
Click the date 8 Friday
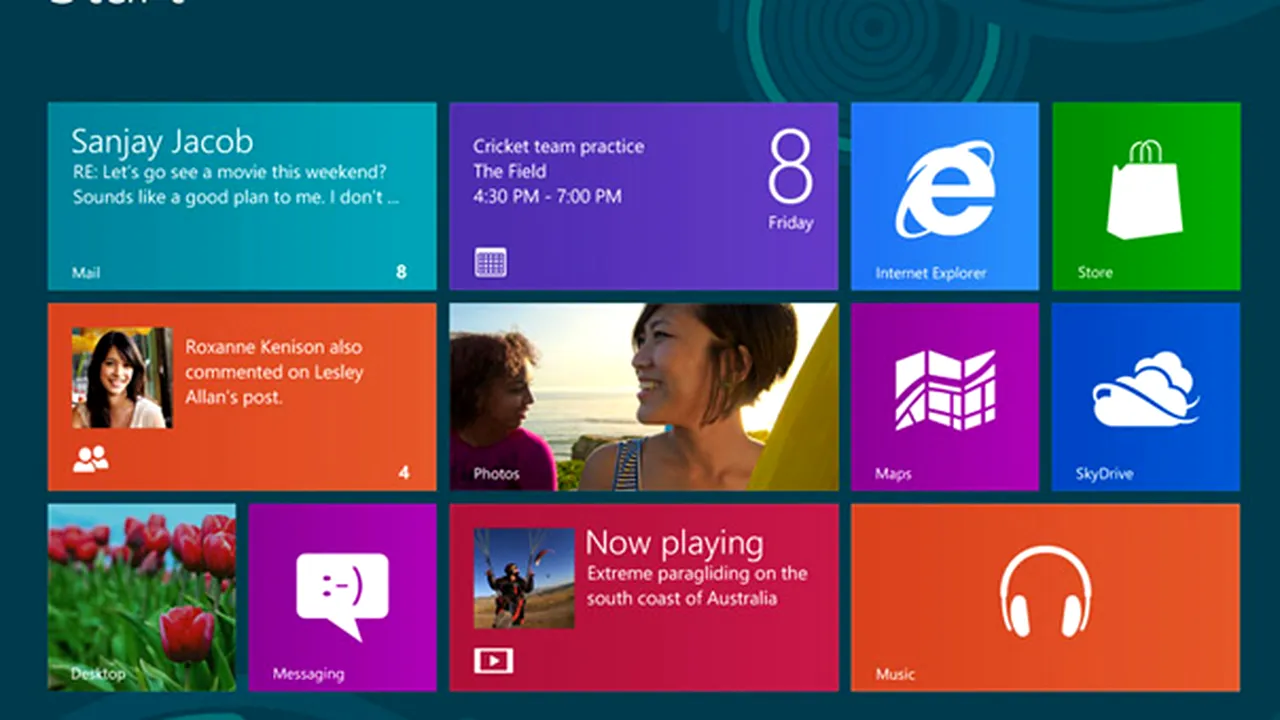[x=790, y=180]
